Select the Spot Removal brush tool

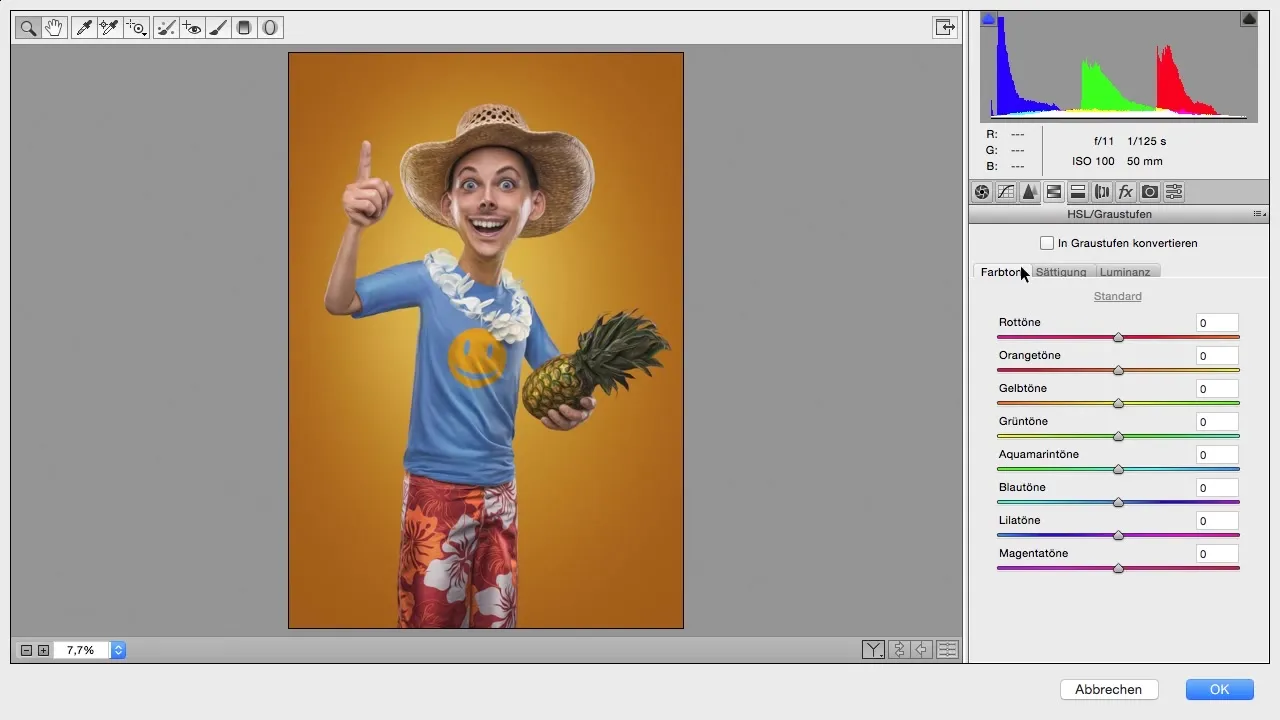point(166,28)
